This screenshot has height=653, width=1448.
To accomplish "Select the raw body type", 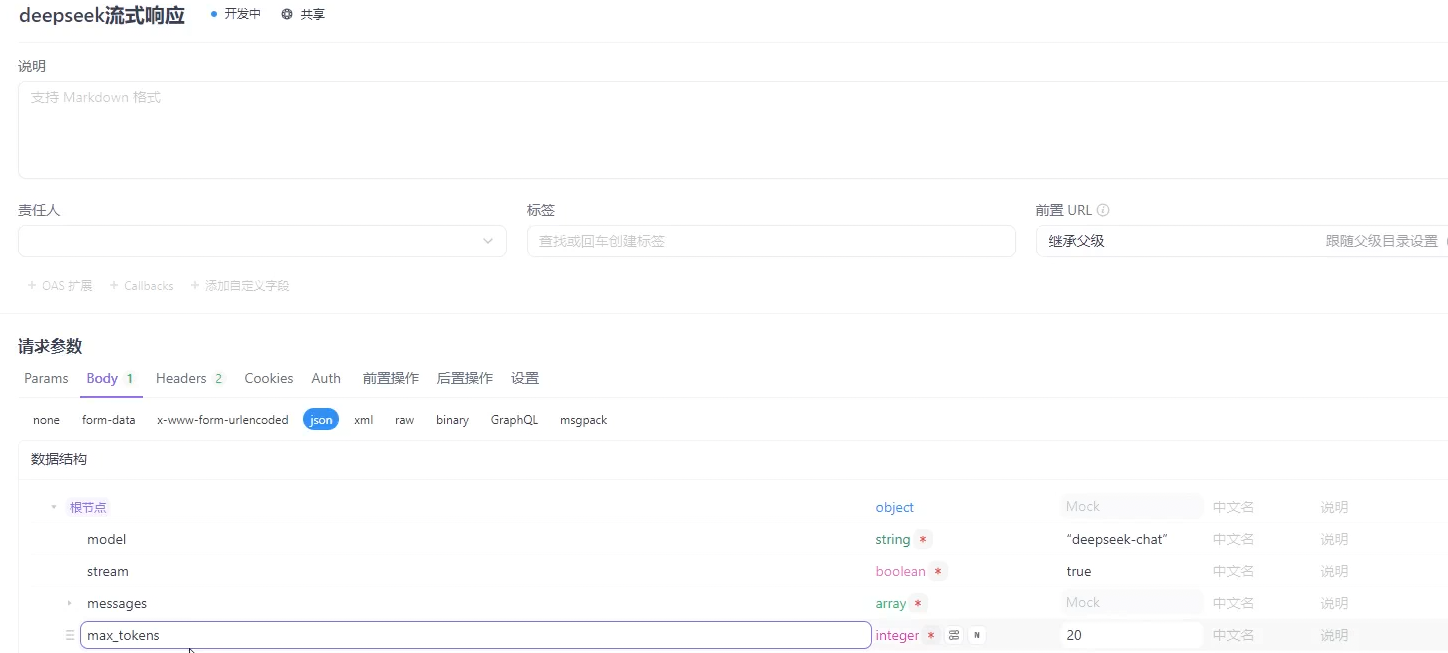I will (404, 420).
